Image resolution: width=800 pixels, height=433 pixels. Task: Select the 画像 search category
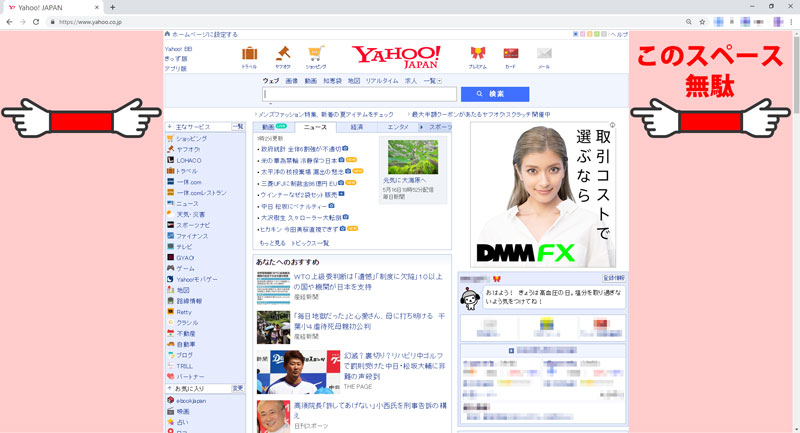tap(291, 81)
